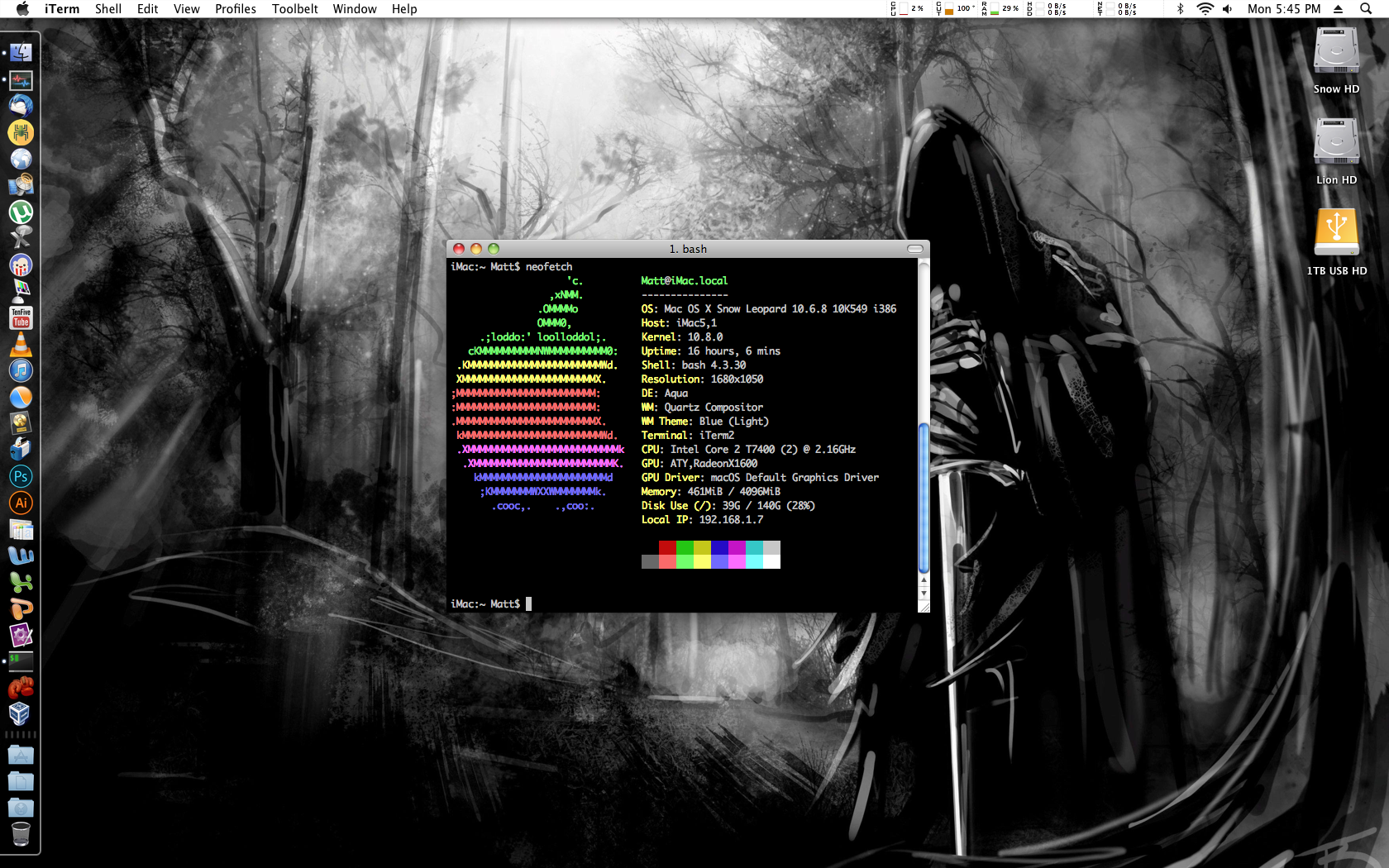Open the Downloads folder in dock
1389x868 pixels.
click(21, 808)
